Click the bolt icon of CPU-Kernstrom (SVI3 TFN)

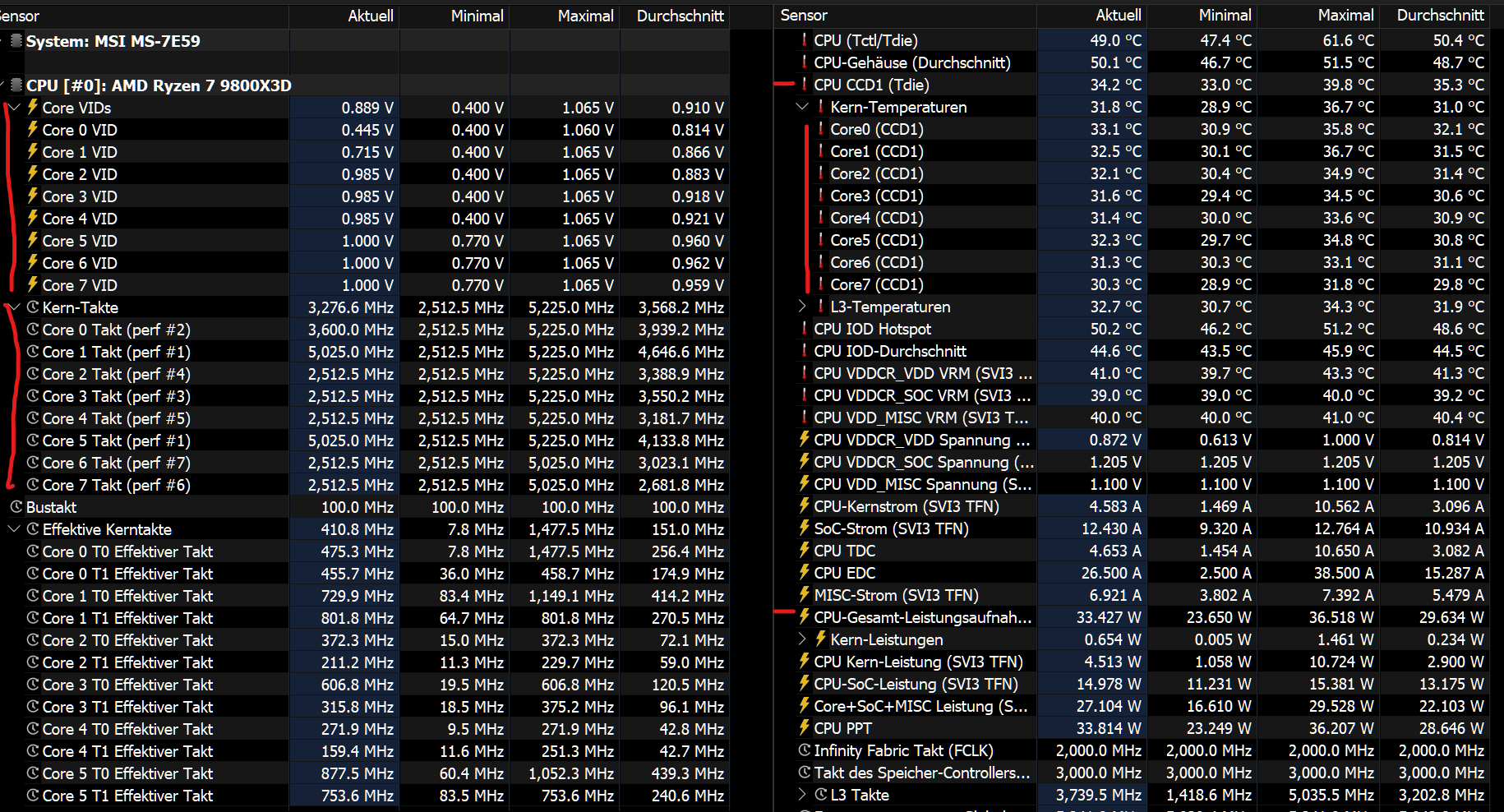(805, 506)
